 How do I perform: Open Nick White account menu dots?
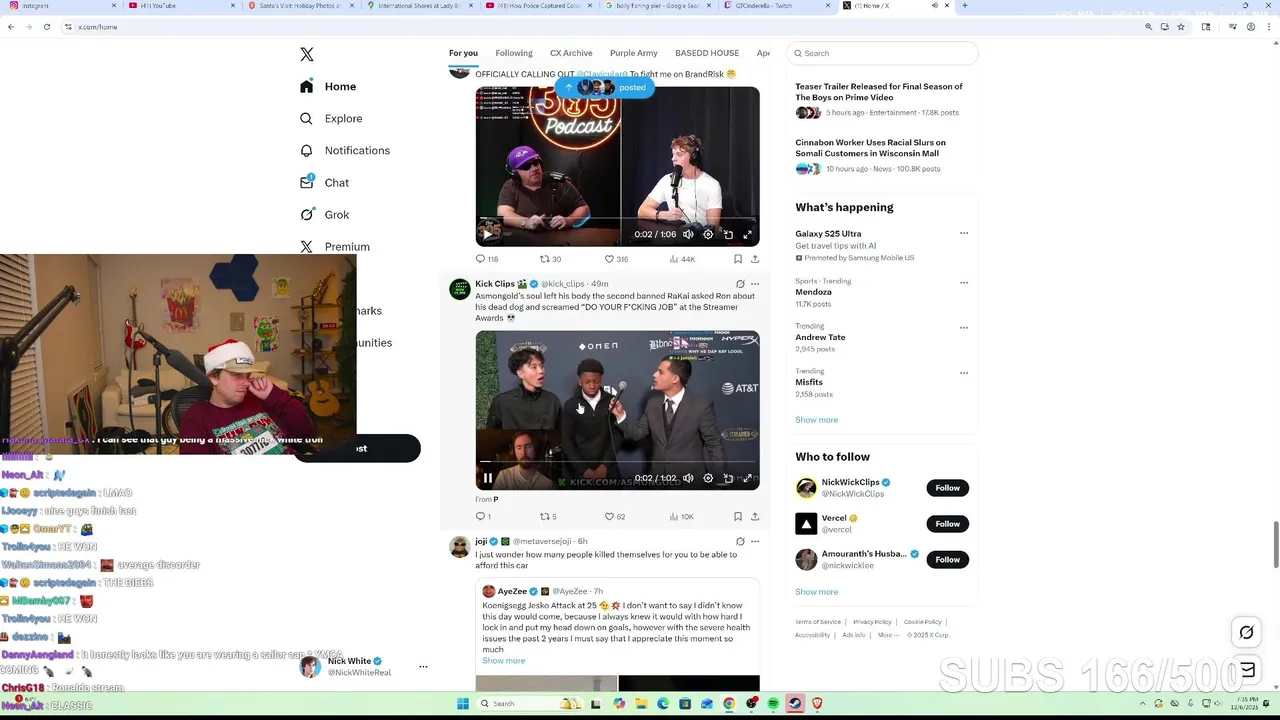pos(423,666)
